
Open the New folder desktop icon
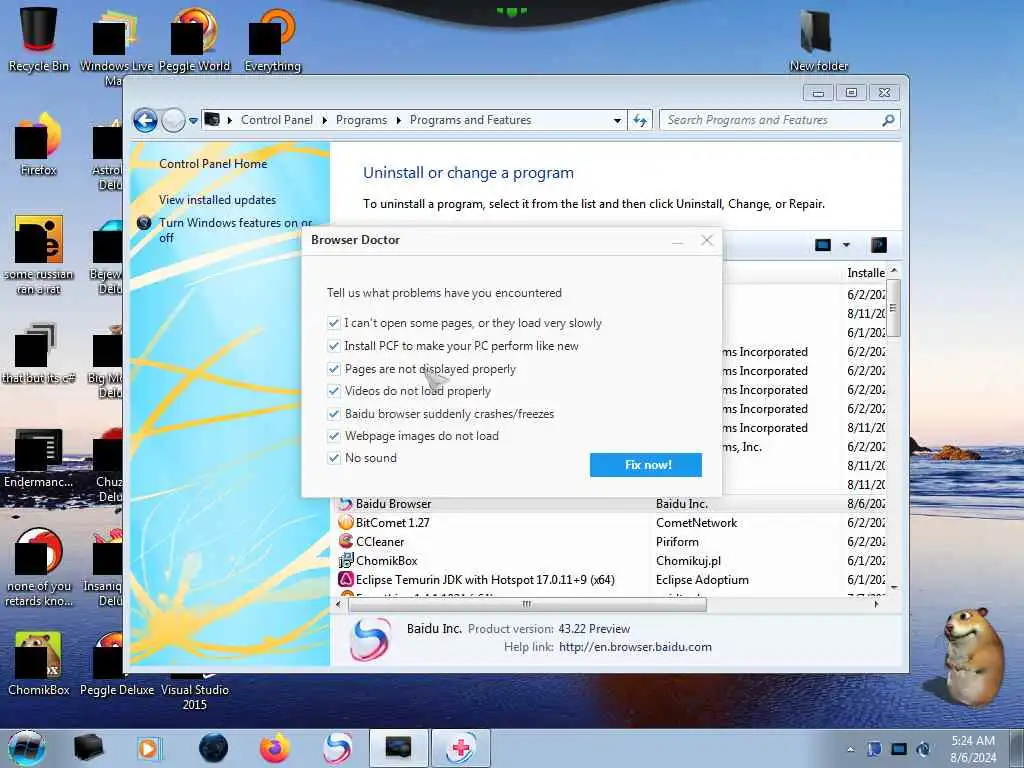(x=818, y=39)
